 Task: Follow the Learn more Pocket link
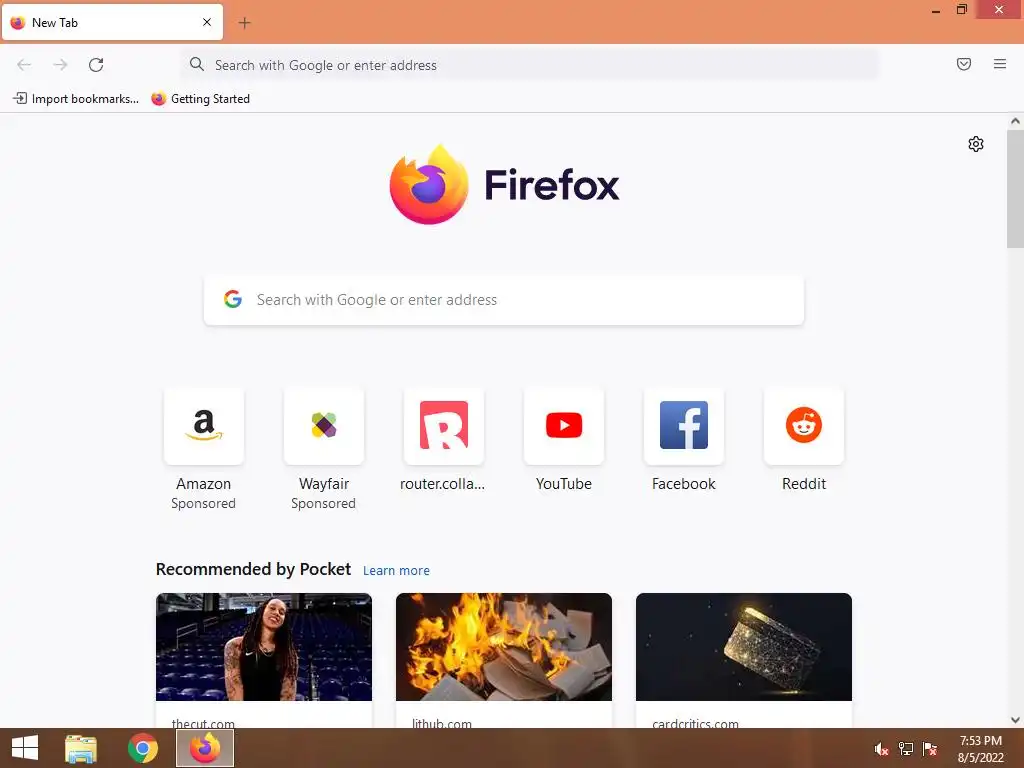[x=396, y=571]
